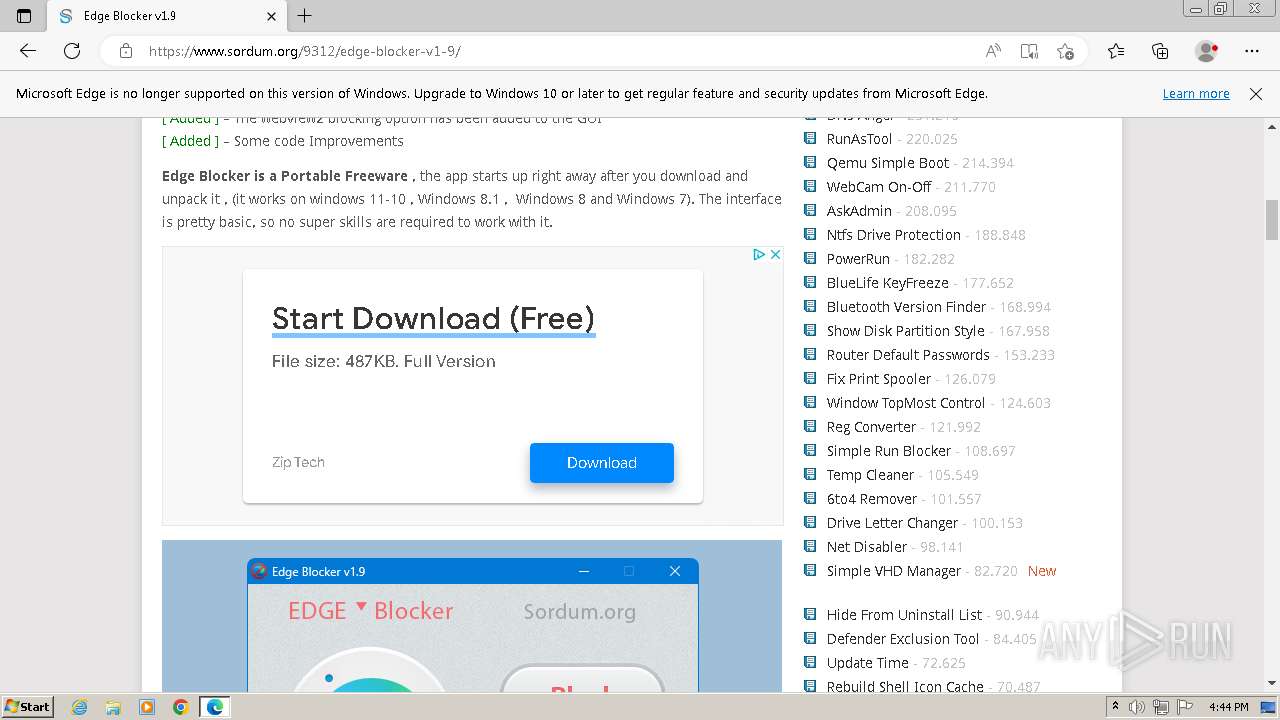Open Reg Converter link
1280x720 pixels.
871,427
